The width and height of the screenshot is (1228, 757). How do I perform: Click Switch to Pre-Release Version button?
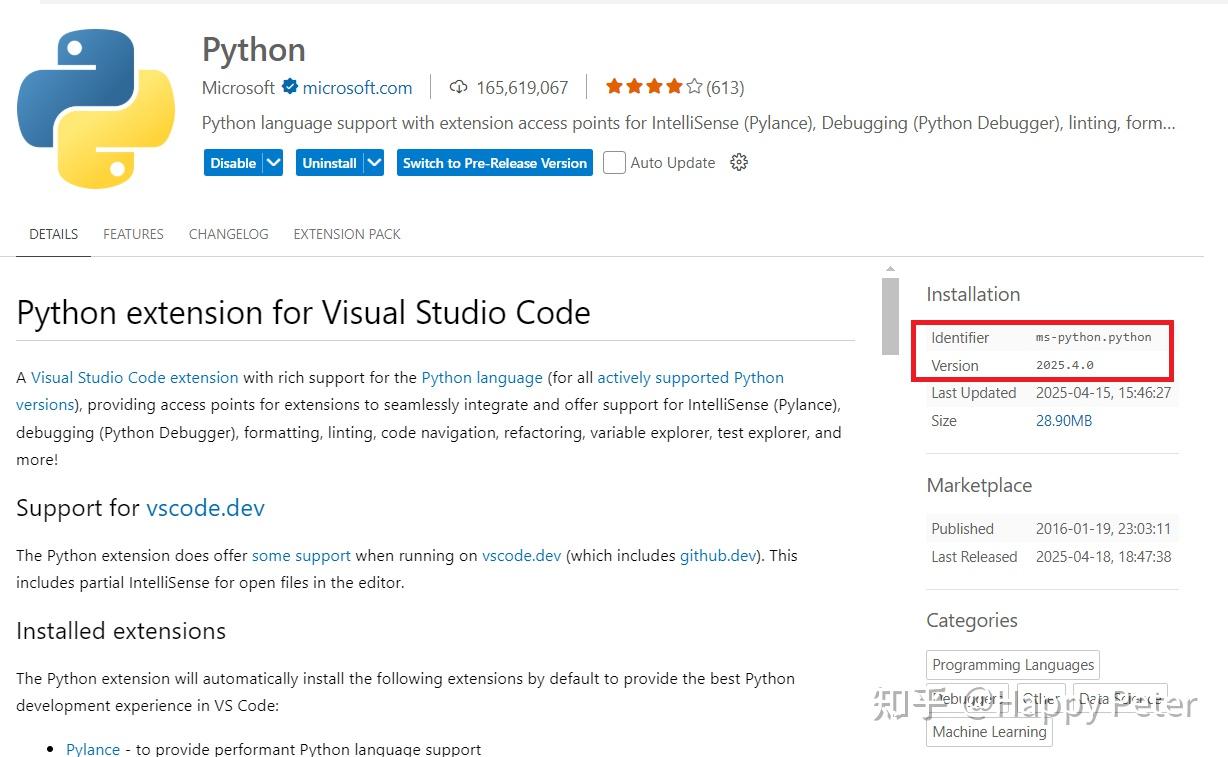click(494, 163)
